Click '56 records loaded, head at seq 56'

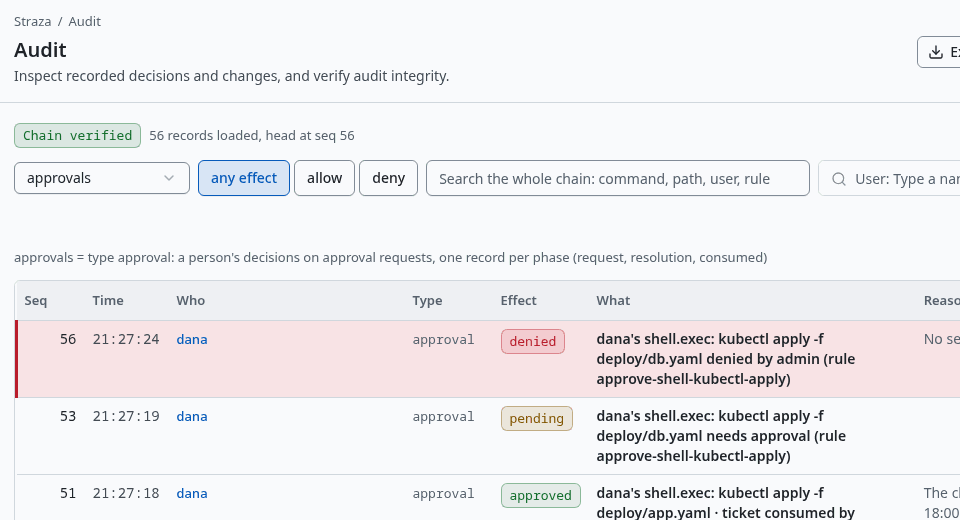click(x=252, y=135)
